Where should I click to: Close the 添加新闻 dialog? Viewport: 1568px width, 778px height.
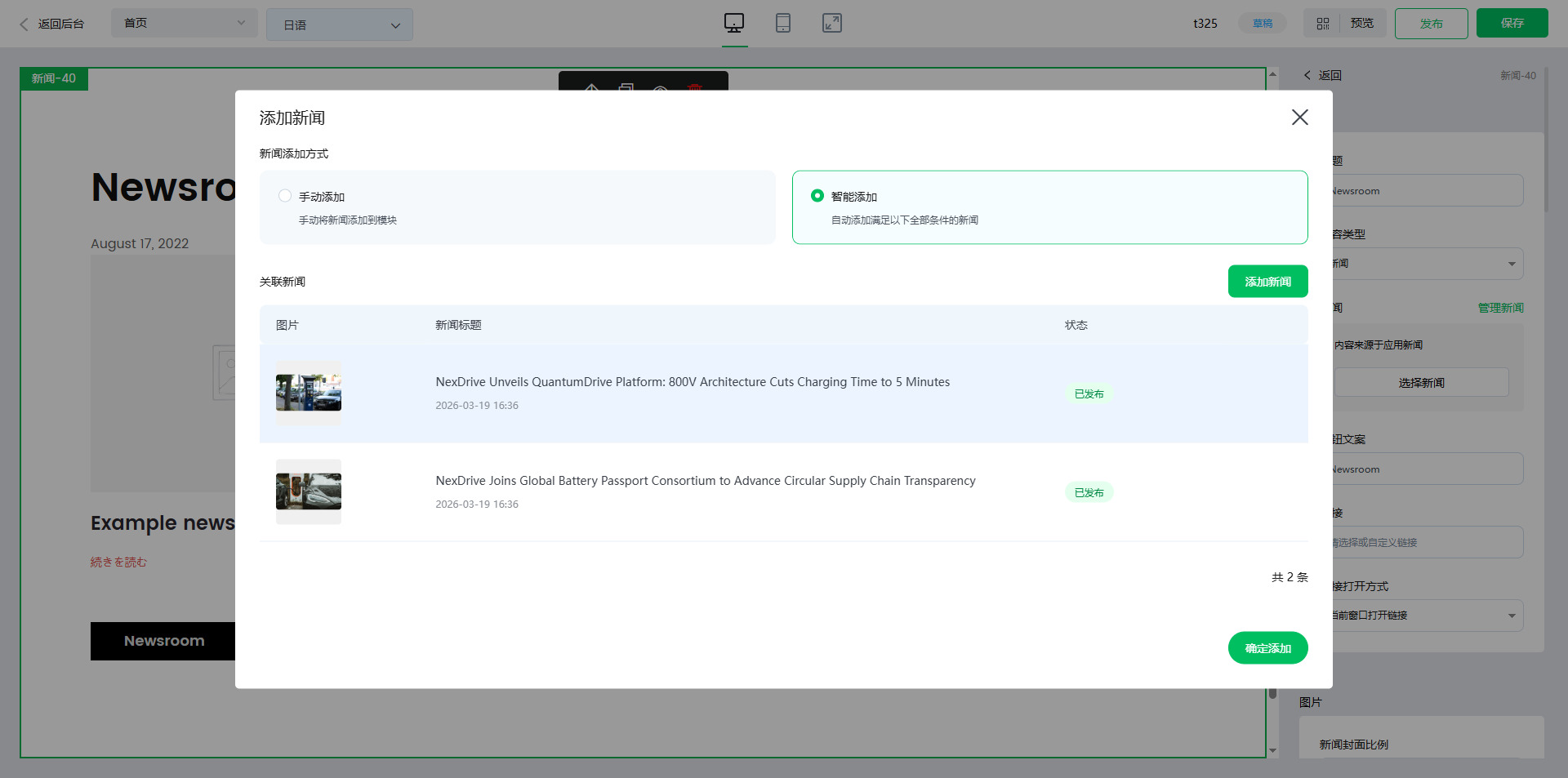[1299, 118]
